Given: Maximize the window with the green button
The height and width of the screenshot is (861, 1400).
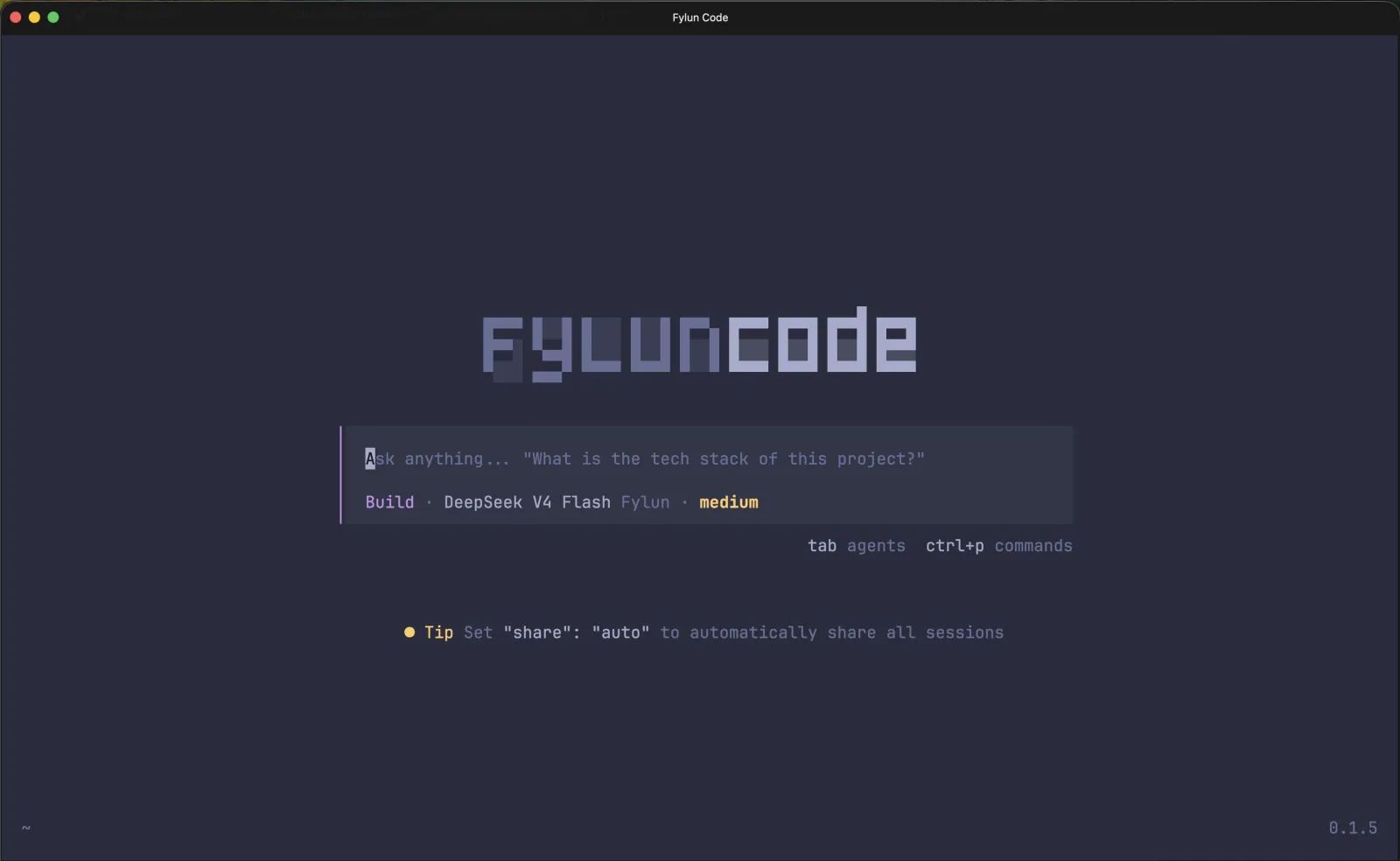Looking at the screenshot, I should [53, 17].
